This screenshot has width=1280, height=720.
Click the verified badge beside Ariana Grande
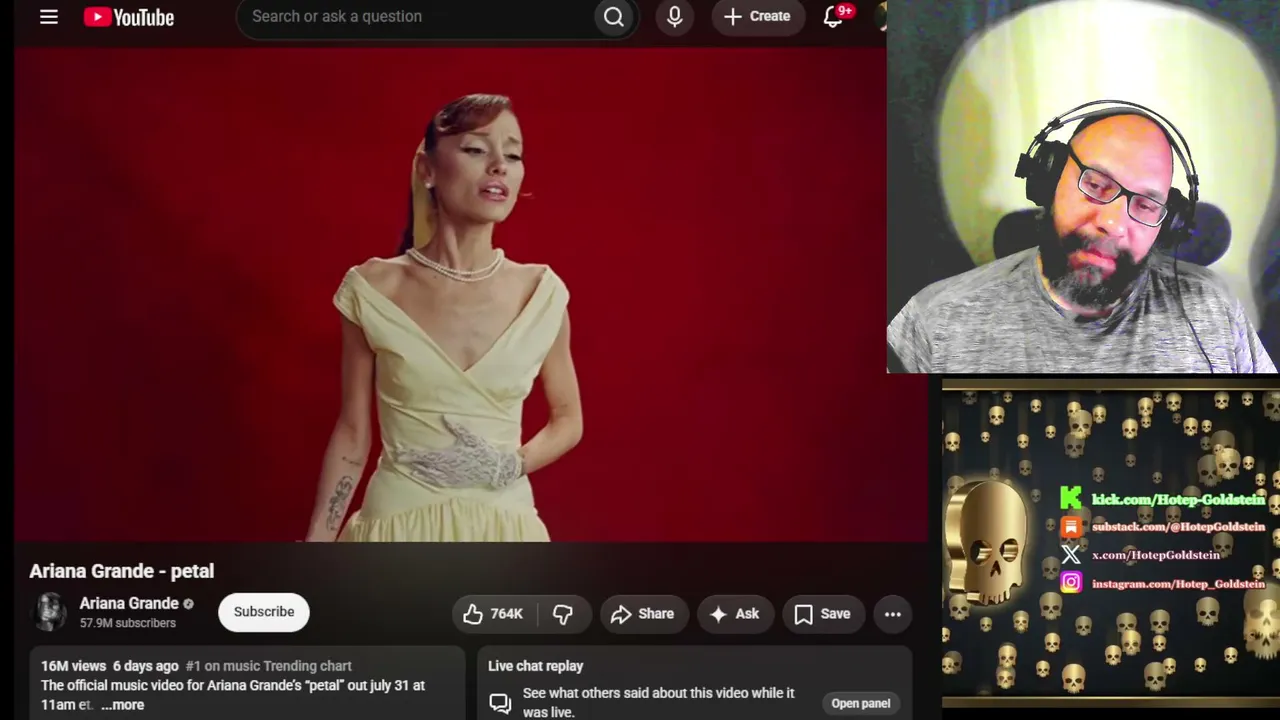coord(188,604)
